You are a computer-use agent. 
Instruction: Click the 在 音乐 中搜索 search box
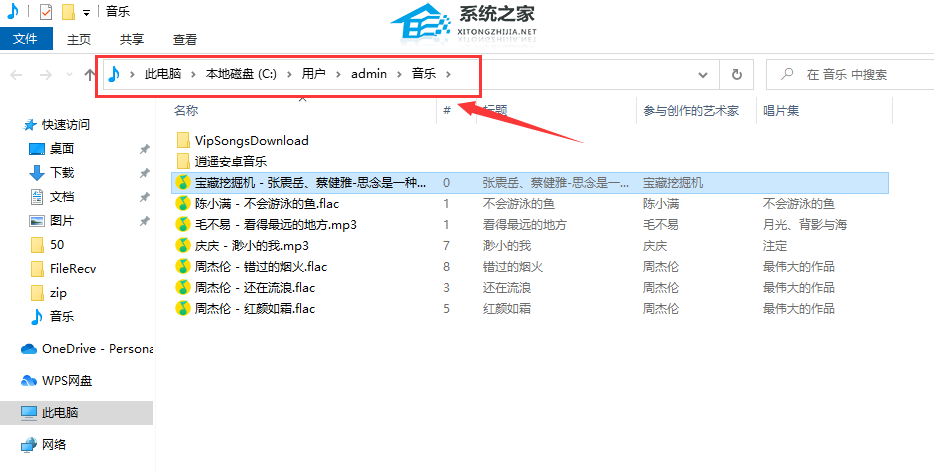click(x=851, y=74)
